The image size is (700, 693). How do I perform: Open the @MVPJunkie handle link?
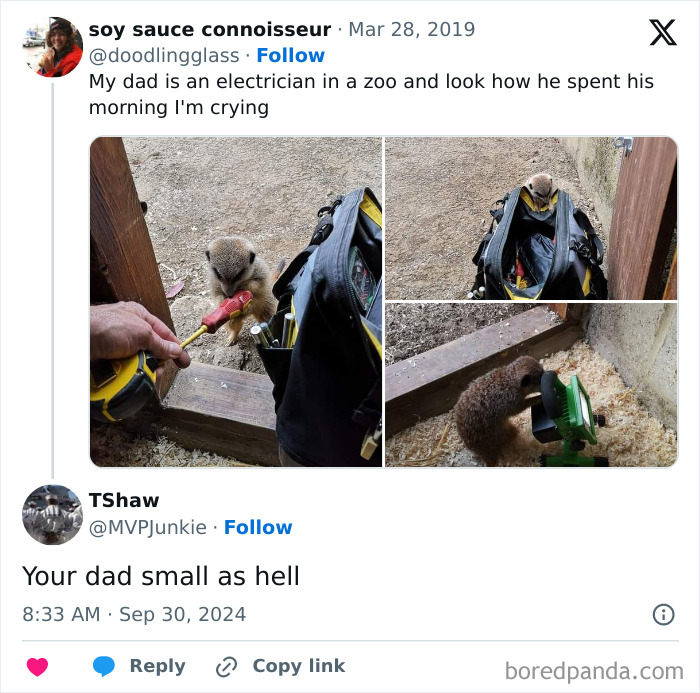[148, 528]
